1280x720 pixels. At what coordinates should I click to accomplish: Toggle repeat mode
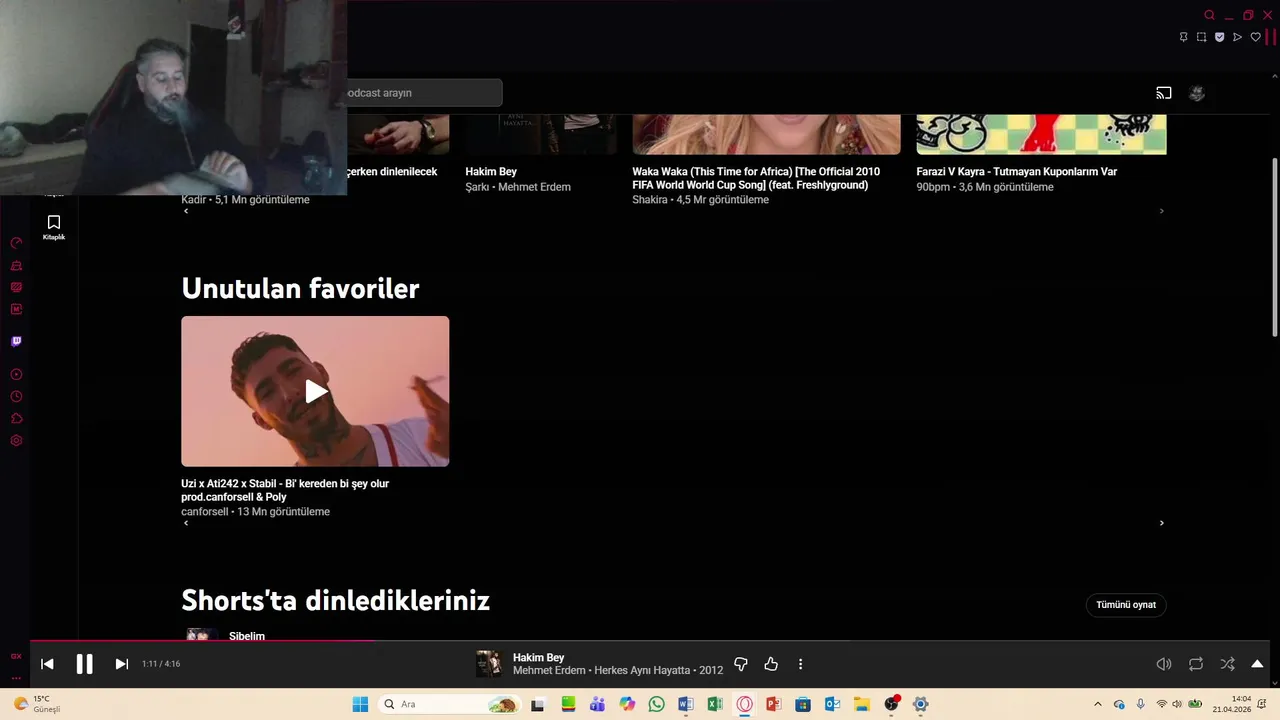tap(1196, 664)
